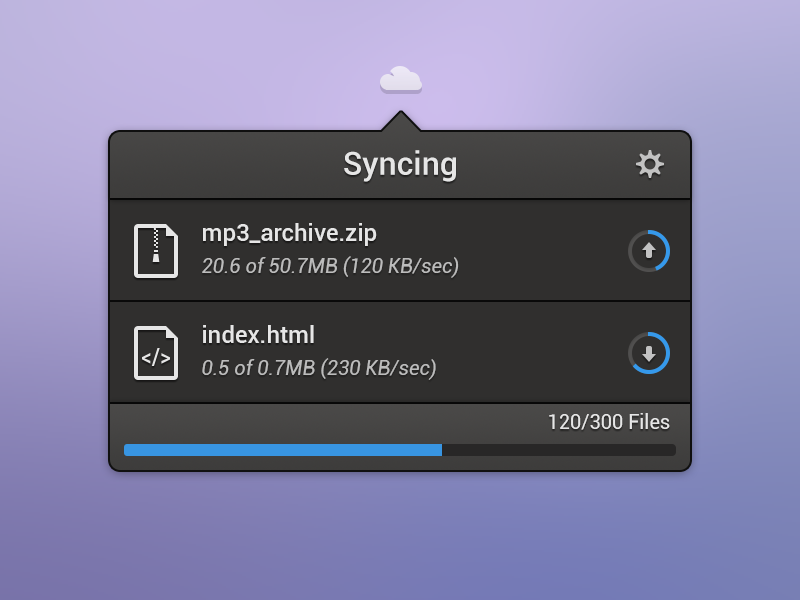The image size is (800, 600).
Task: Click the blue filled progress section
Action: (x=282, y=450)
